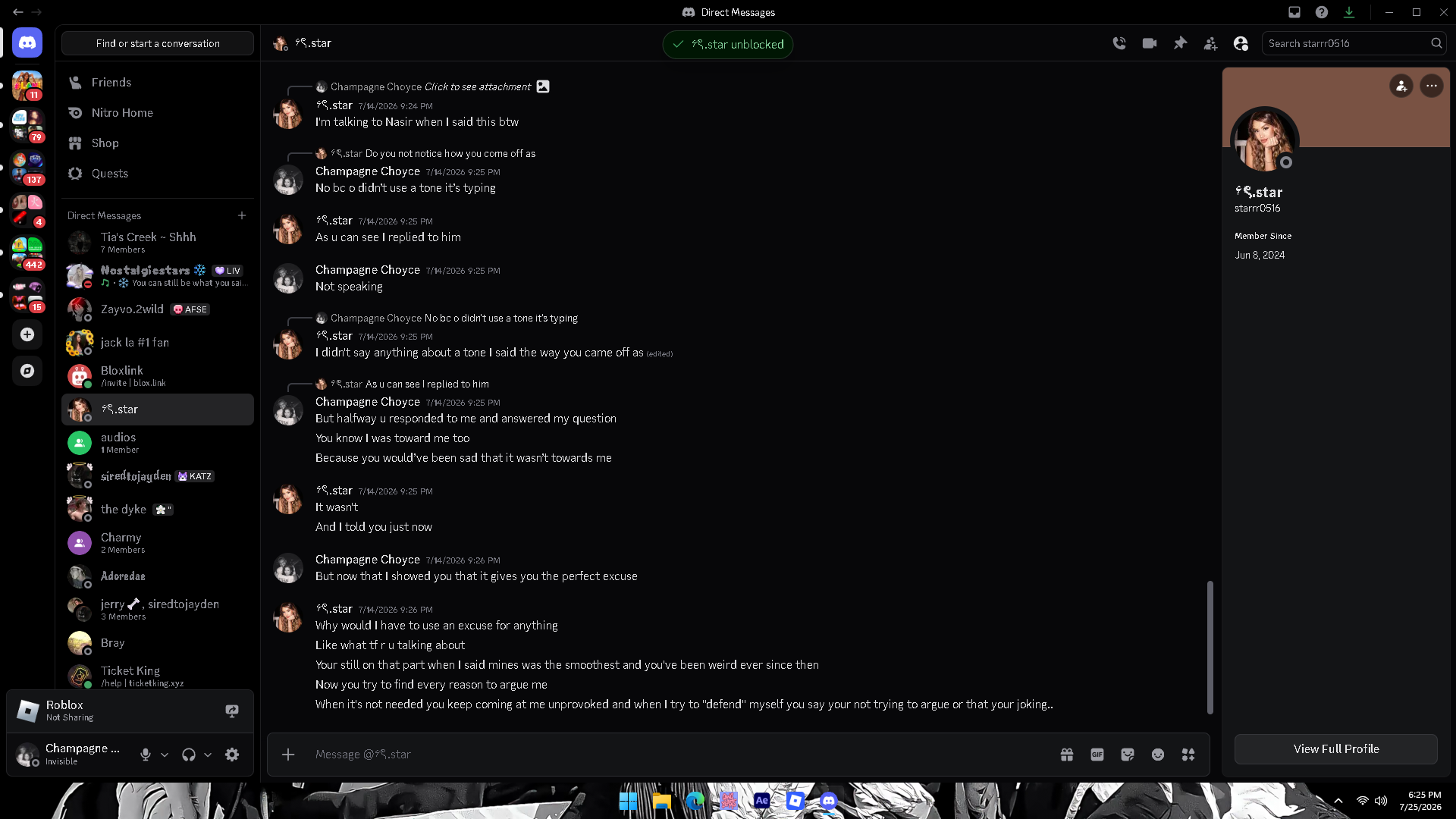
Task: Hide the user profile panel
Action: (x=1241, y=43)
